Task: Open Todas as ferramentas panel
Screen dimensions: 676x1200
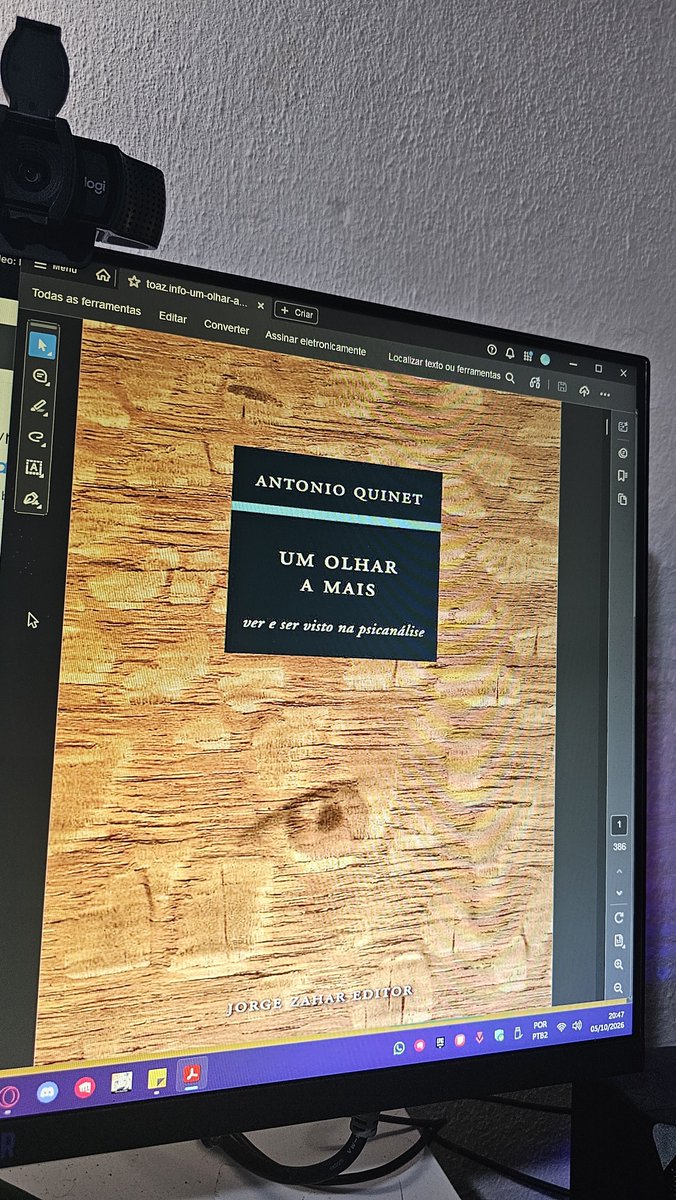Action: (x=86, y=301)
